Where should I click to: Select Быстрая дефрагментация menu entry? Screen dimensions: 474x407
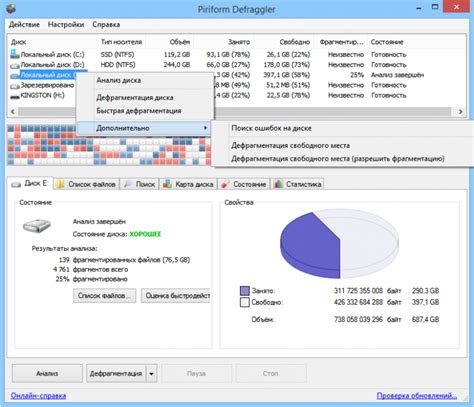pyautogui.click(x=145, y=111)
